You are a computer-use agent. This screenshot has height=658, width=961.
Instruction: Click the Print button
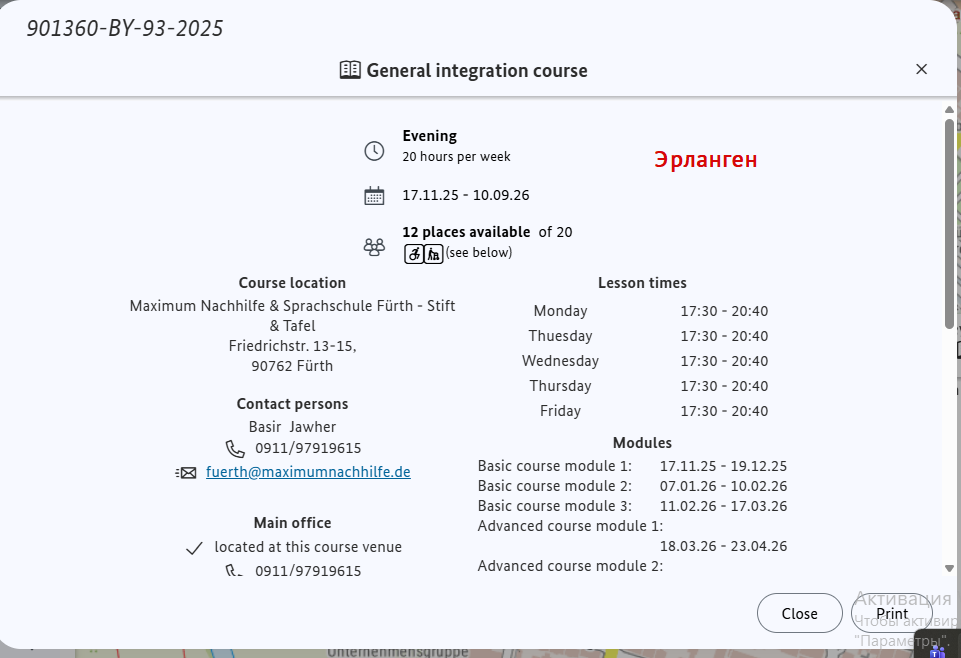892,613
